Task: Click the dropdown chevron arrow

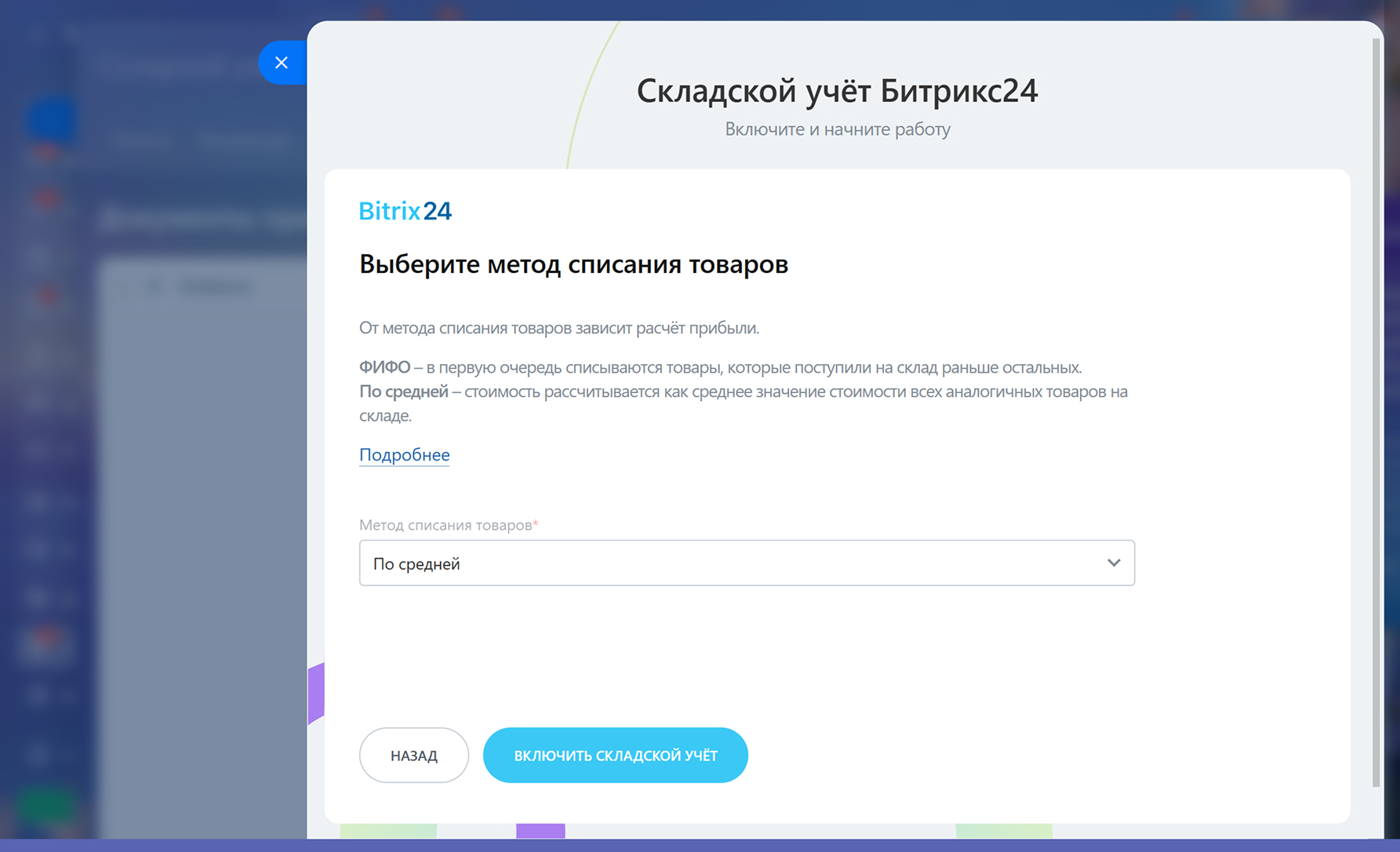Action: [x=1113, y=563]
